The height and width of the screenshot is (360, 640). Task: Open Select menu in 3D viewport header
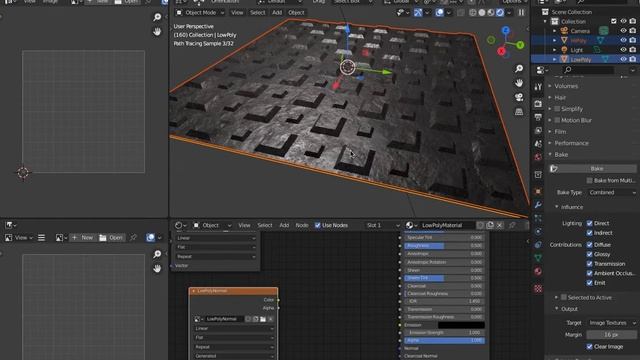tap(258, 13)
